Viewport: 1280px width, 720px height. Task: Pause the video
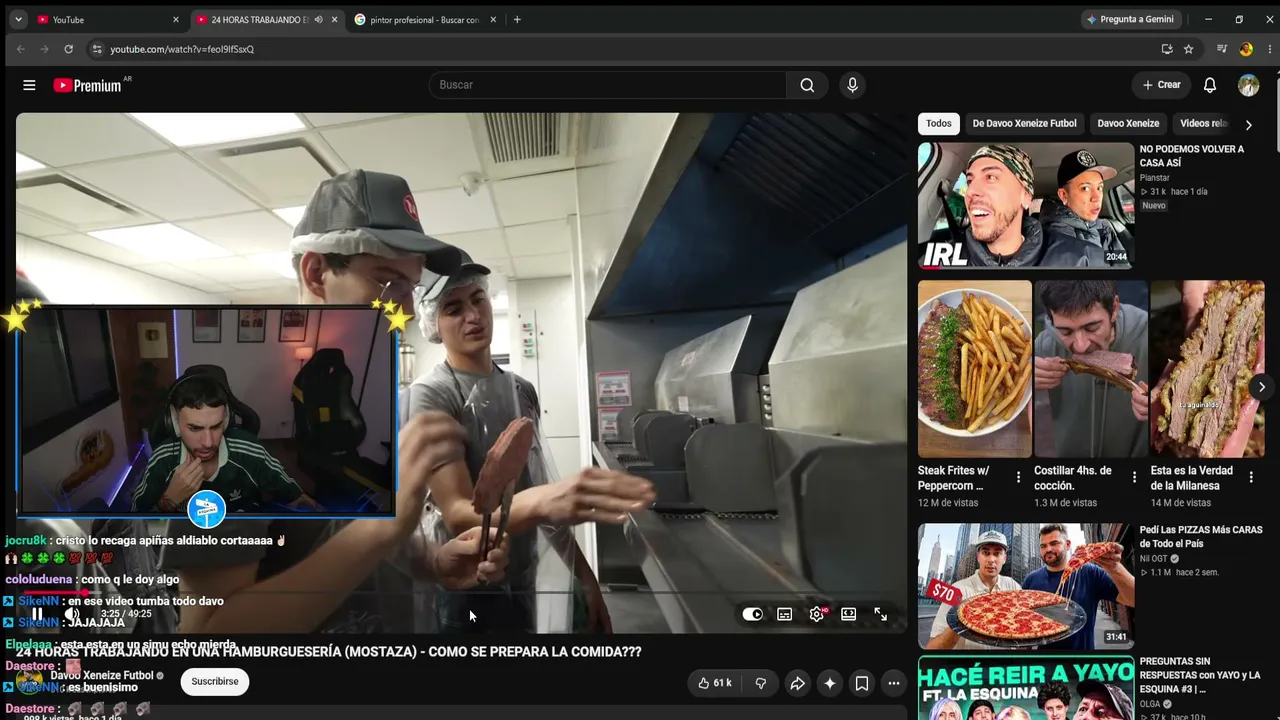pyautogui.click(x=37, y=614)
